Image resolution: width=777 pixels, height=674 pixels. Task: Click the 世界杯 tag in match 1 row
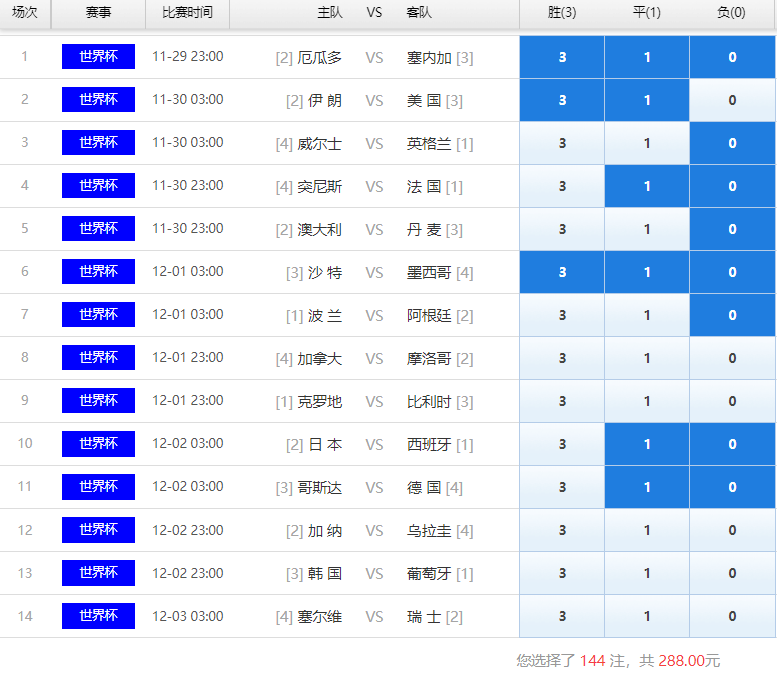[98, 56]
